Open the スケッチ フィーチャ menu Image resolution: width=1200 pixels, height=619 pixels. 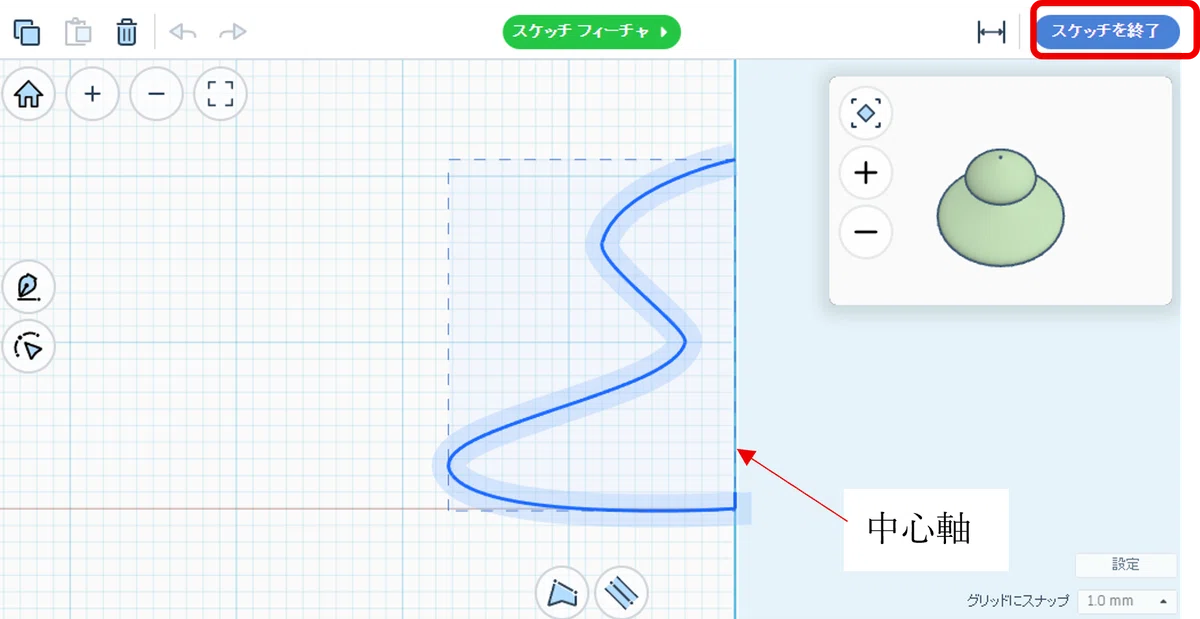click(x=591, y=31)
